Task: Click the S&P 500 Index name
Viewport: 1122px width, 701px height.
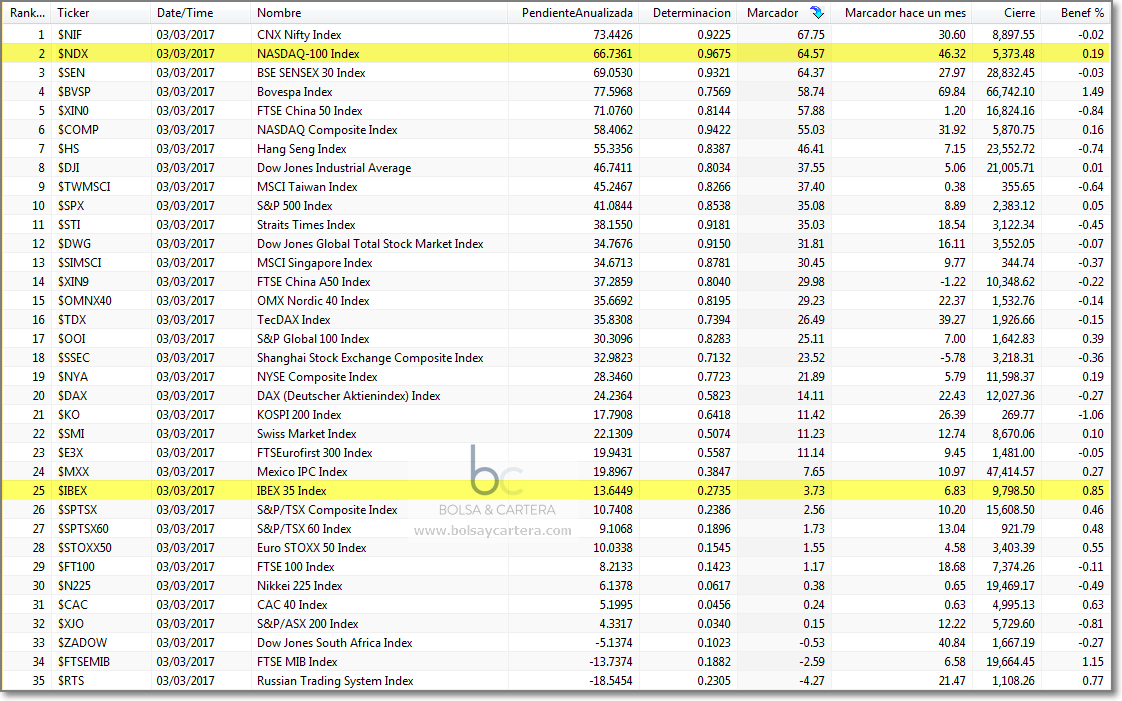Action: [x=295, y=205]
